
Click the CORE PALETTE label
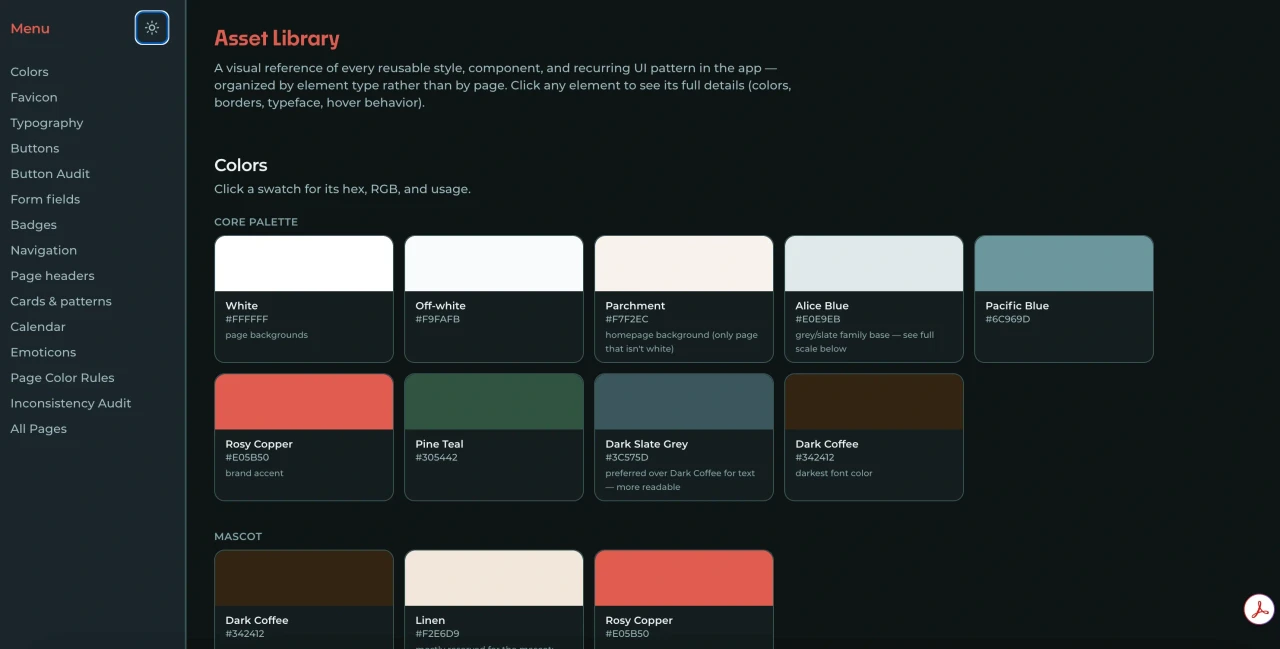coord(256,222)
